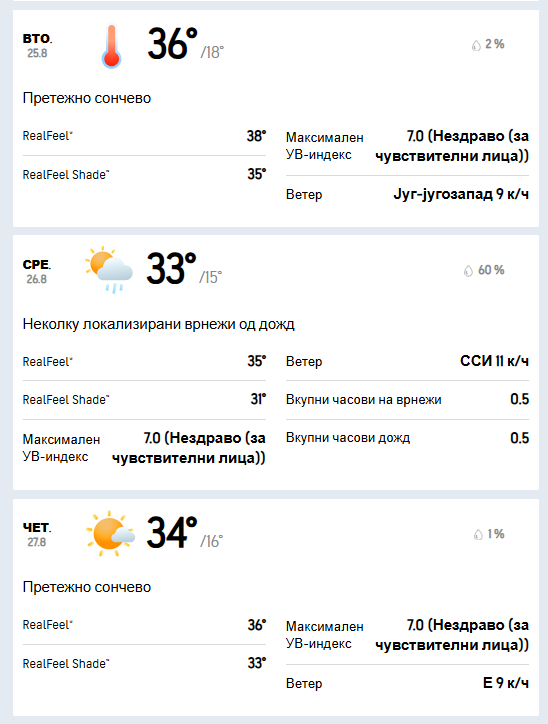Screen dimensions: 548x724
Task: Click the raindrop icon next to 1%
Action: (478, 535)
